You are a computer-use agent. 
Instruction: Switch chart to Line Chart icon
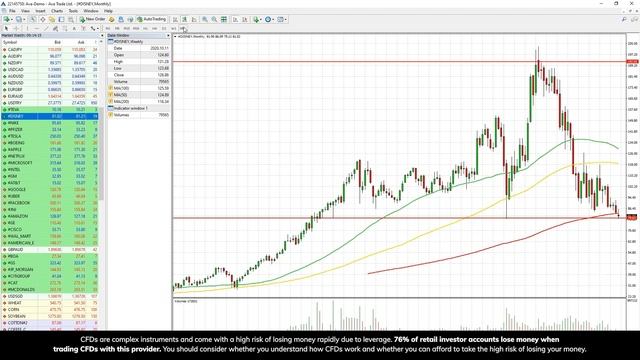point(194,19)
